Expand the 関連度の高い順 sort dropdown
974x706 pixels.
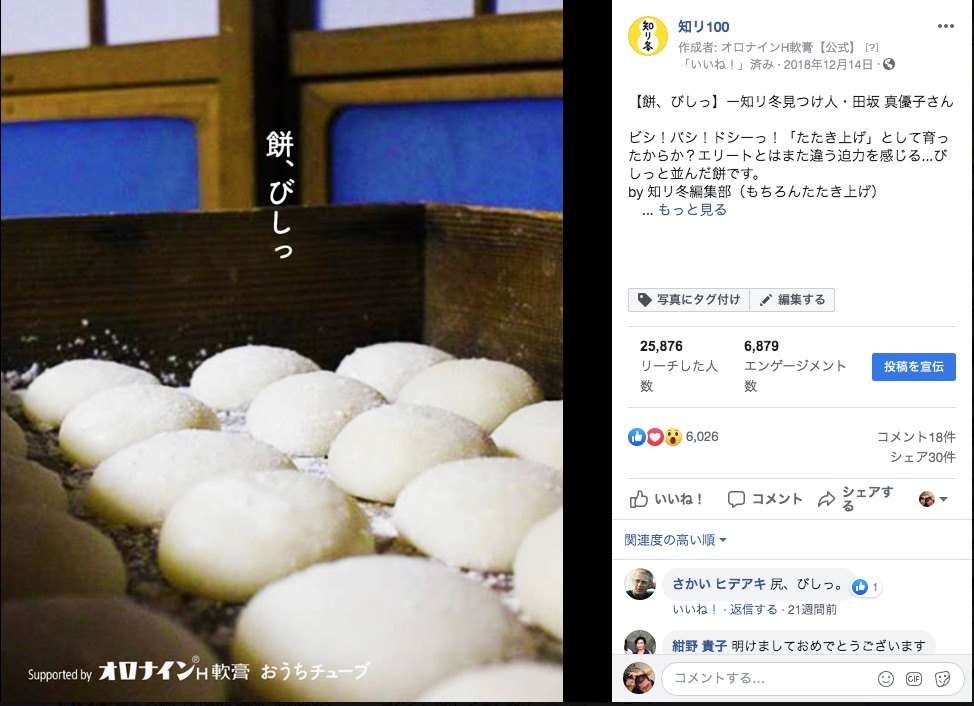tap(675, 540)
